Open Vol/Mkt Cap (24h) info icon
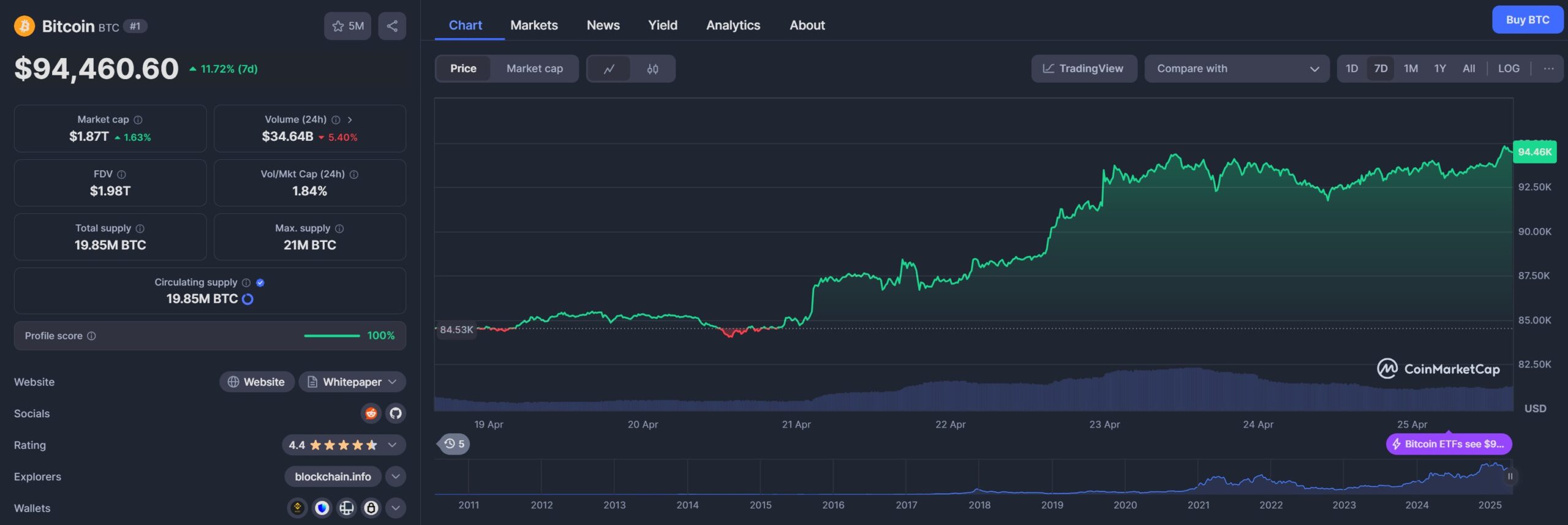This screenshot has height=525, width=1568. tap(354, 175)
